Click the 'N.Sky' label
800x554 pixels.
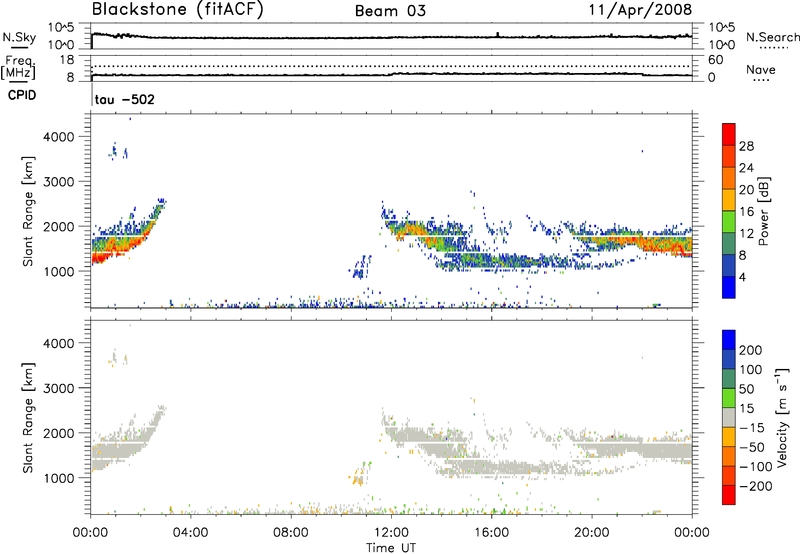coord(19,37)
